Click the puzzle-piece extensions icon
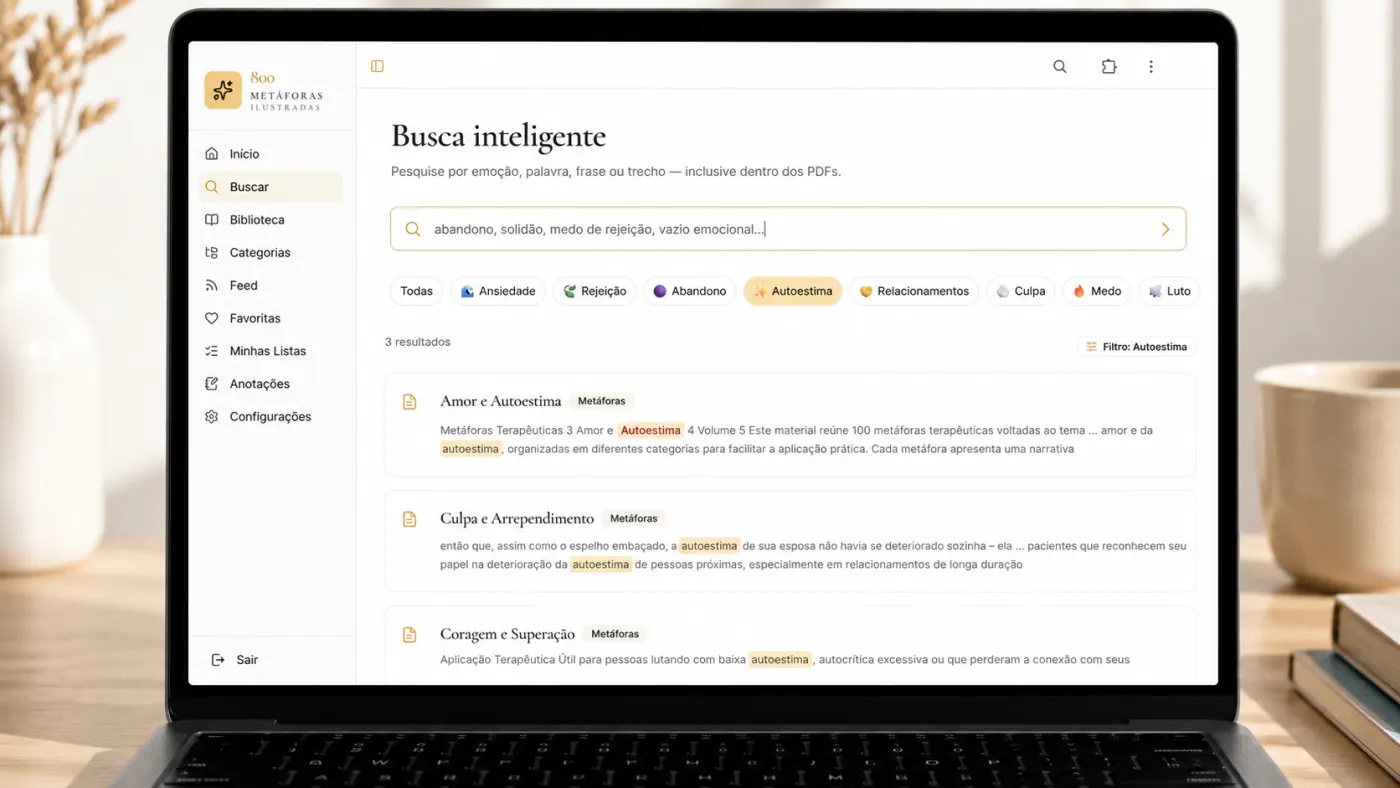The height and width of the screenshot is (788, 1400). coord(1109,67)
